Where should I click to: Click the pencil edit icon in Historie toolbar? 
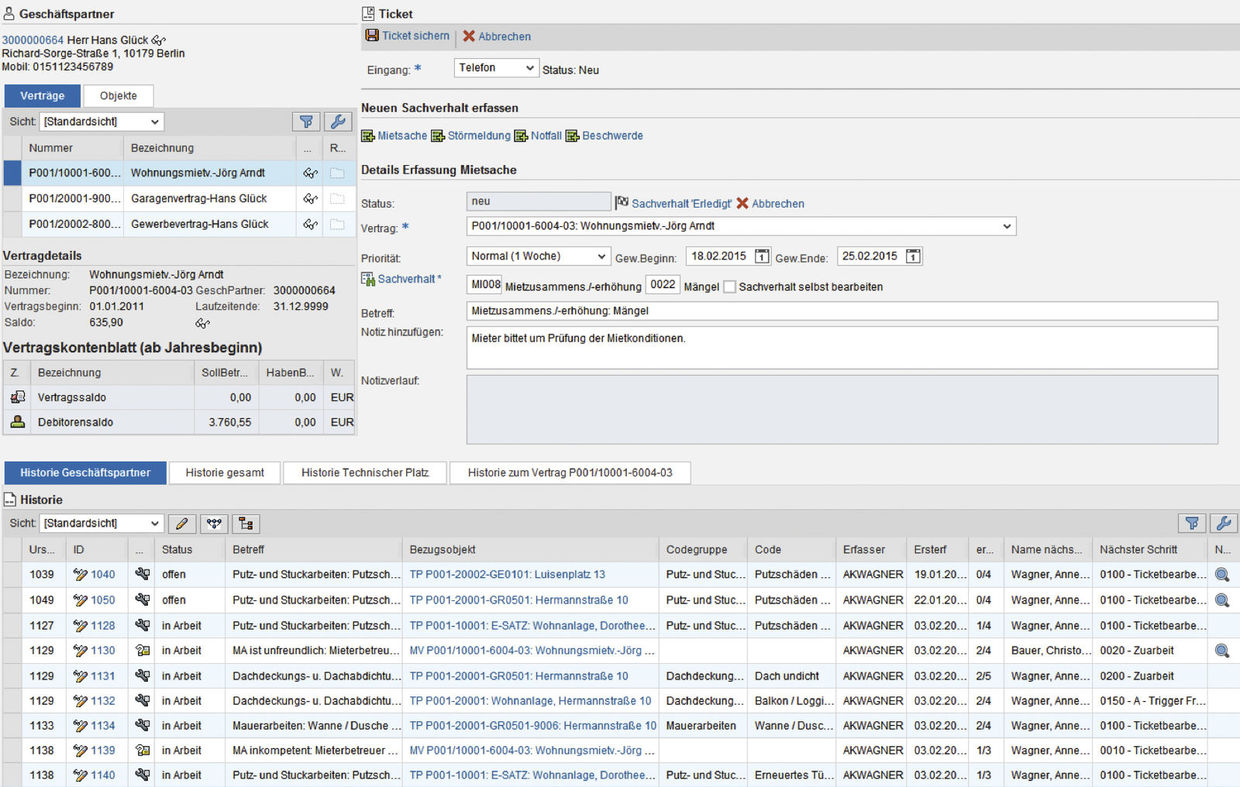(x=182, y=524)
